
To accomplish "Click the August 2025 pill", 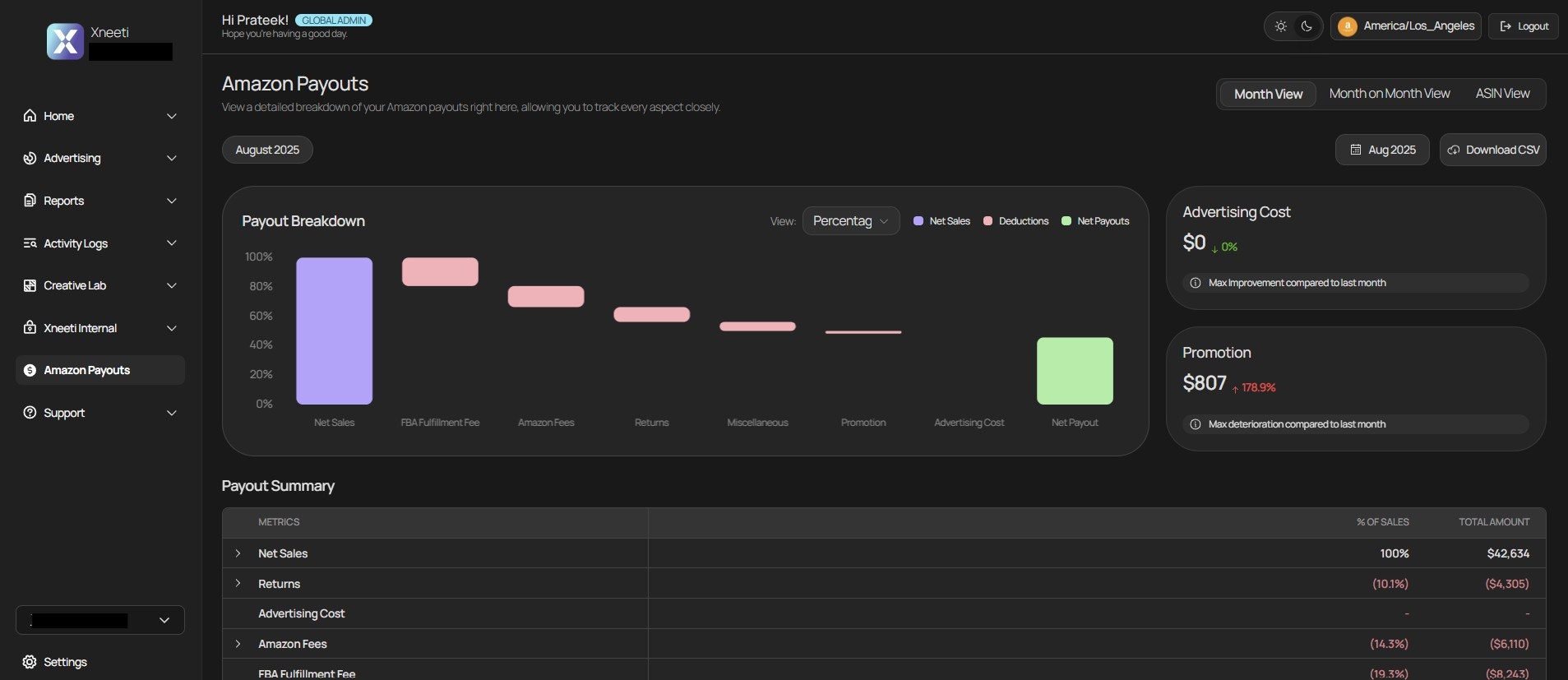I will (267, 150).
